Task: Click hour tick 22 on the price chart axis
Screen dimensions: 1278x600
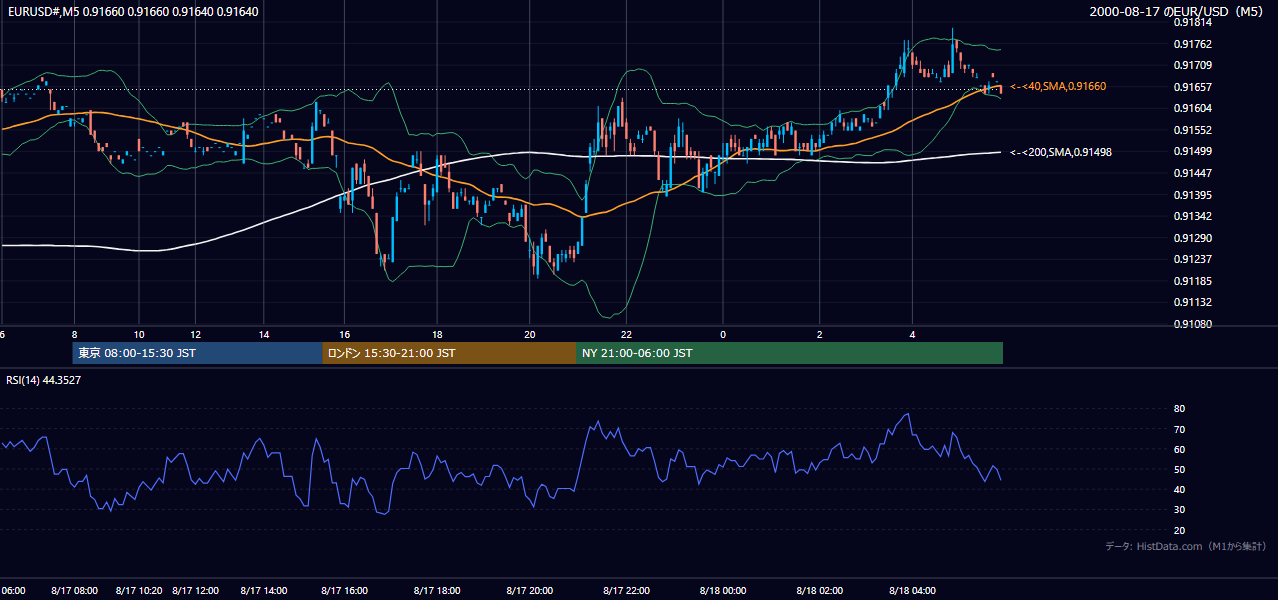Action: 626,334
